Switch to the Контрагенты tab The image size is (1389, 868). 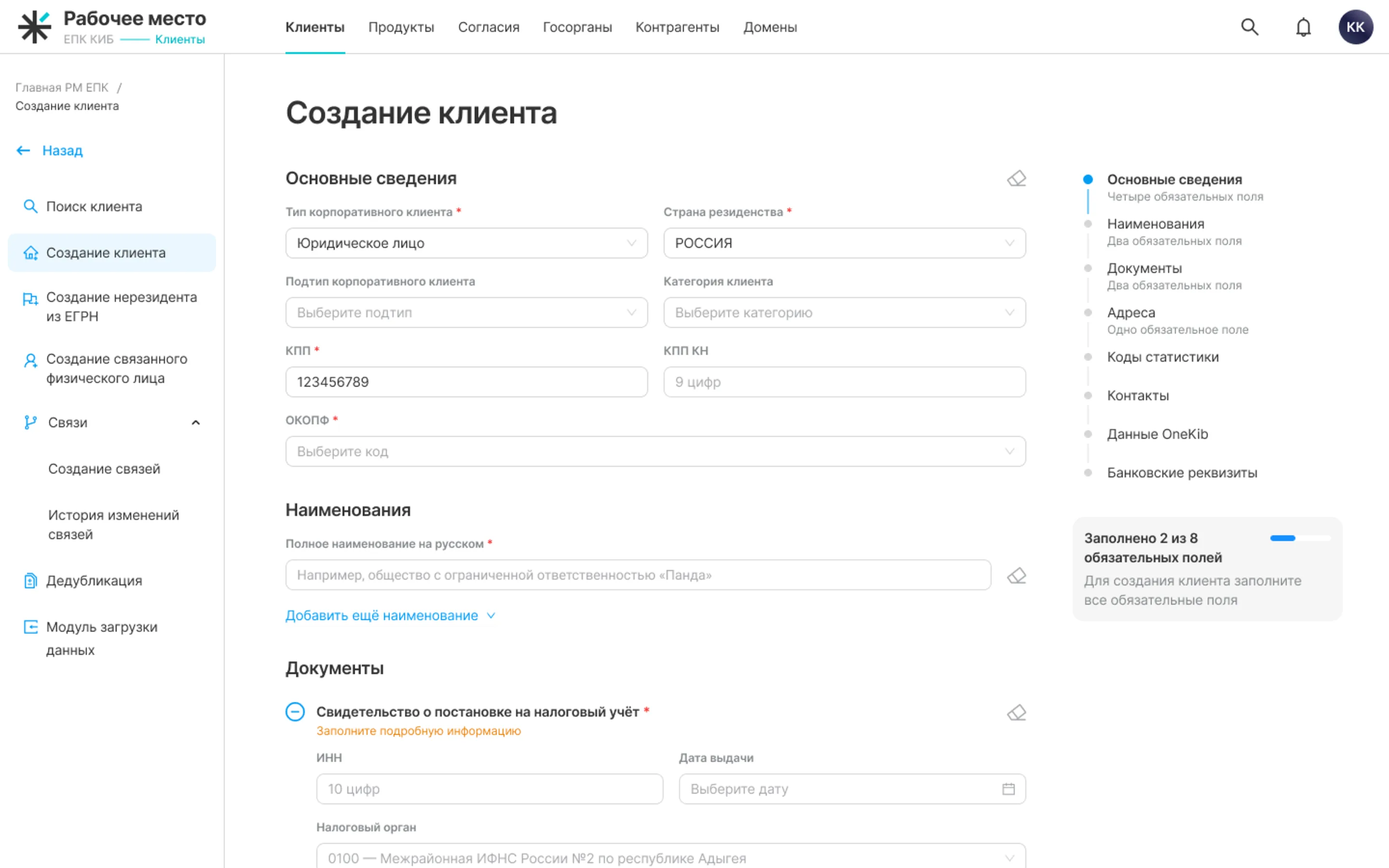click(x=677, y=27)
